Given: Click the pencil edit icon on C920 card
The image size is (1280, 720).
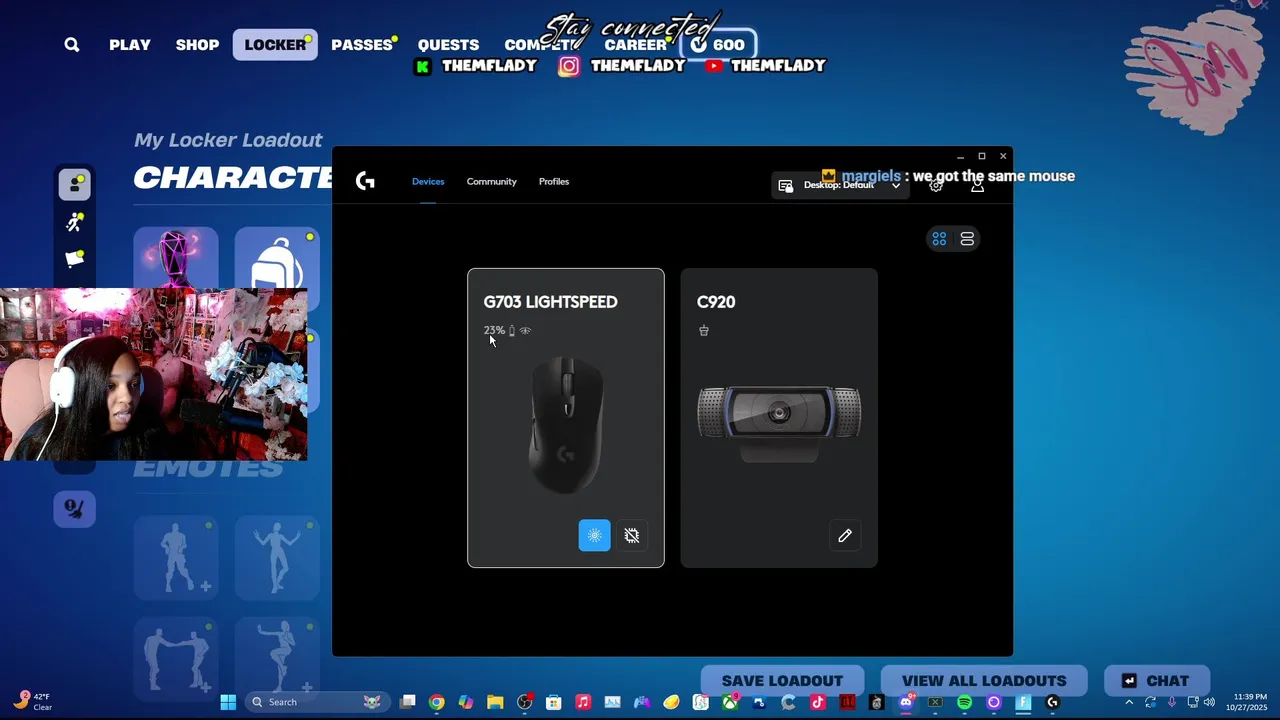Looking at the screenshot, I should (845, 535).
